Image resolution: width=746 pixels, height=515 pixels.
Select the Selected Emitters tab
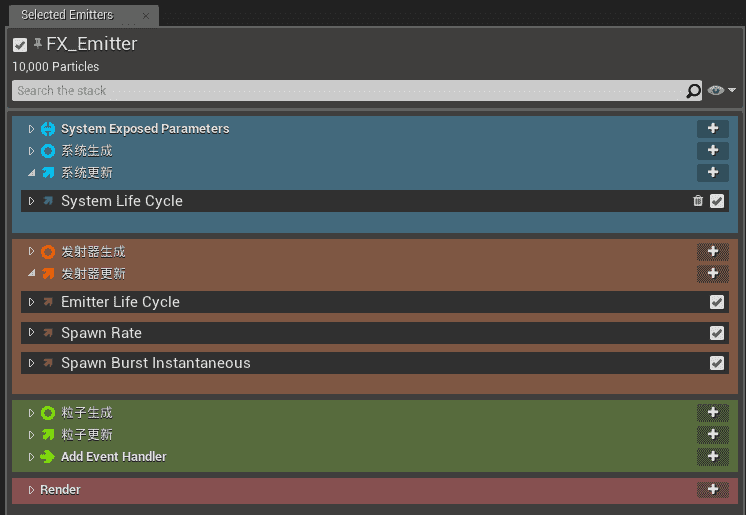pyautogui.click(x=67, y=15)
